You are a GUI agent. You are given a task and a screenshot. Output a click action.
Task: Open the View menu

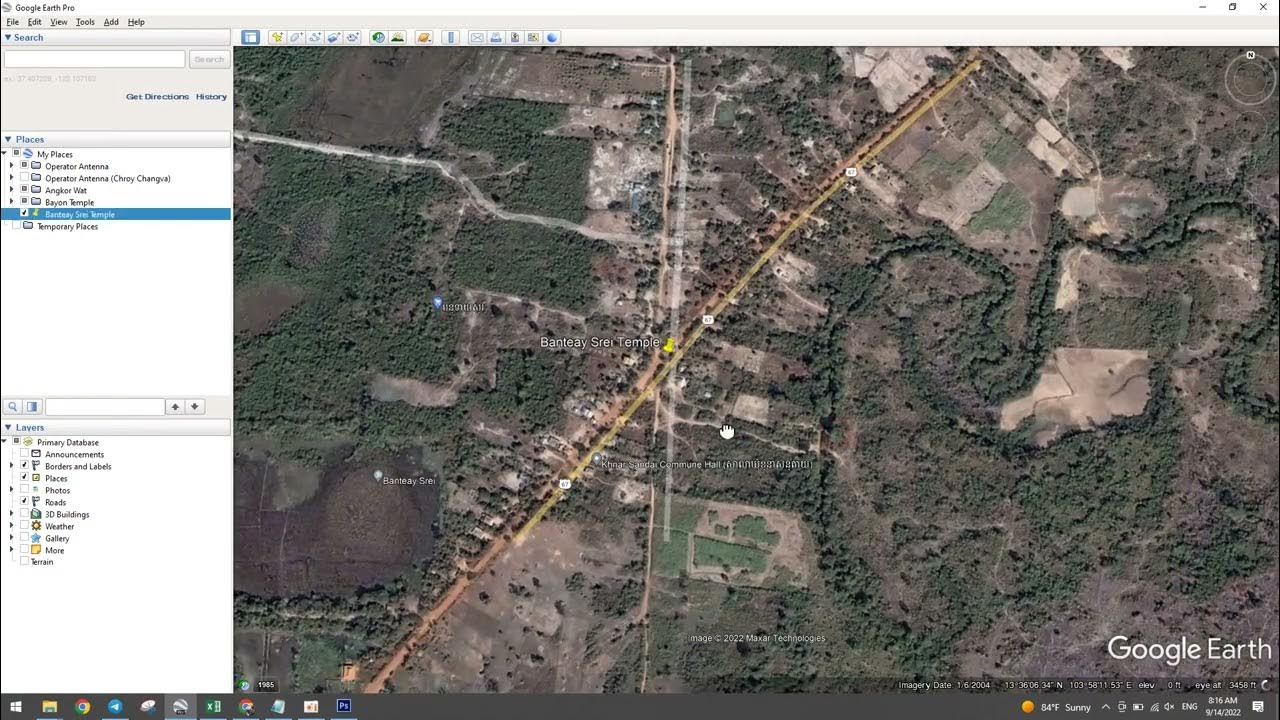[59, 22]
